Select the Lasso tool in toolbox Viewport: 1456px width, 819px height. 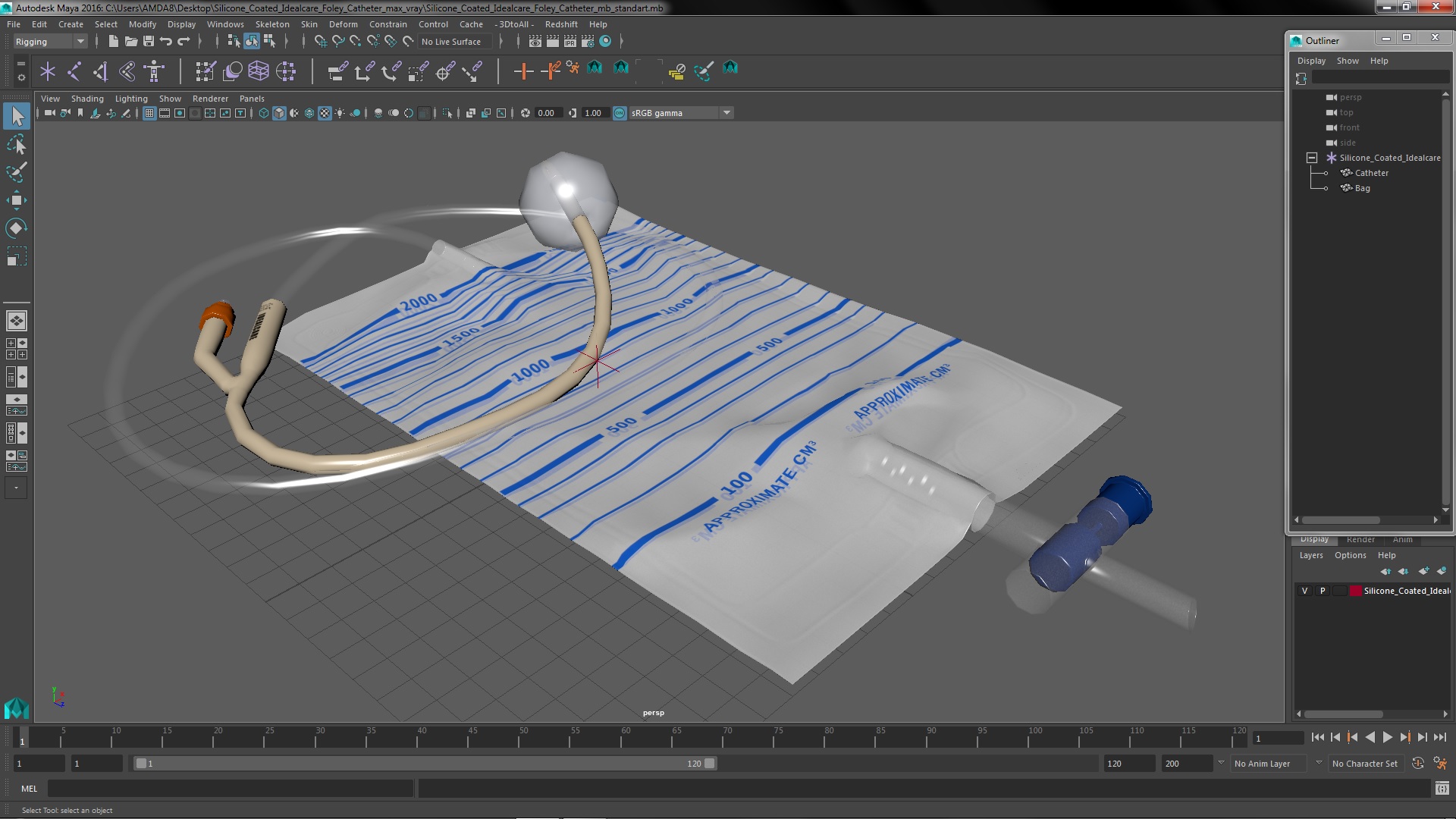click(x=16, y=144)
